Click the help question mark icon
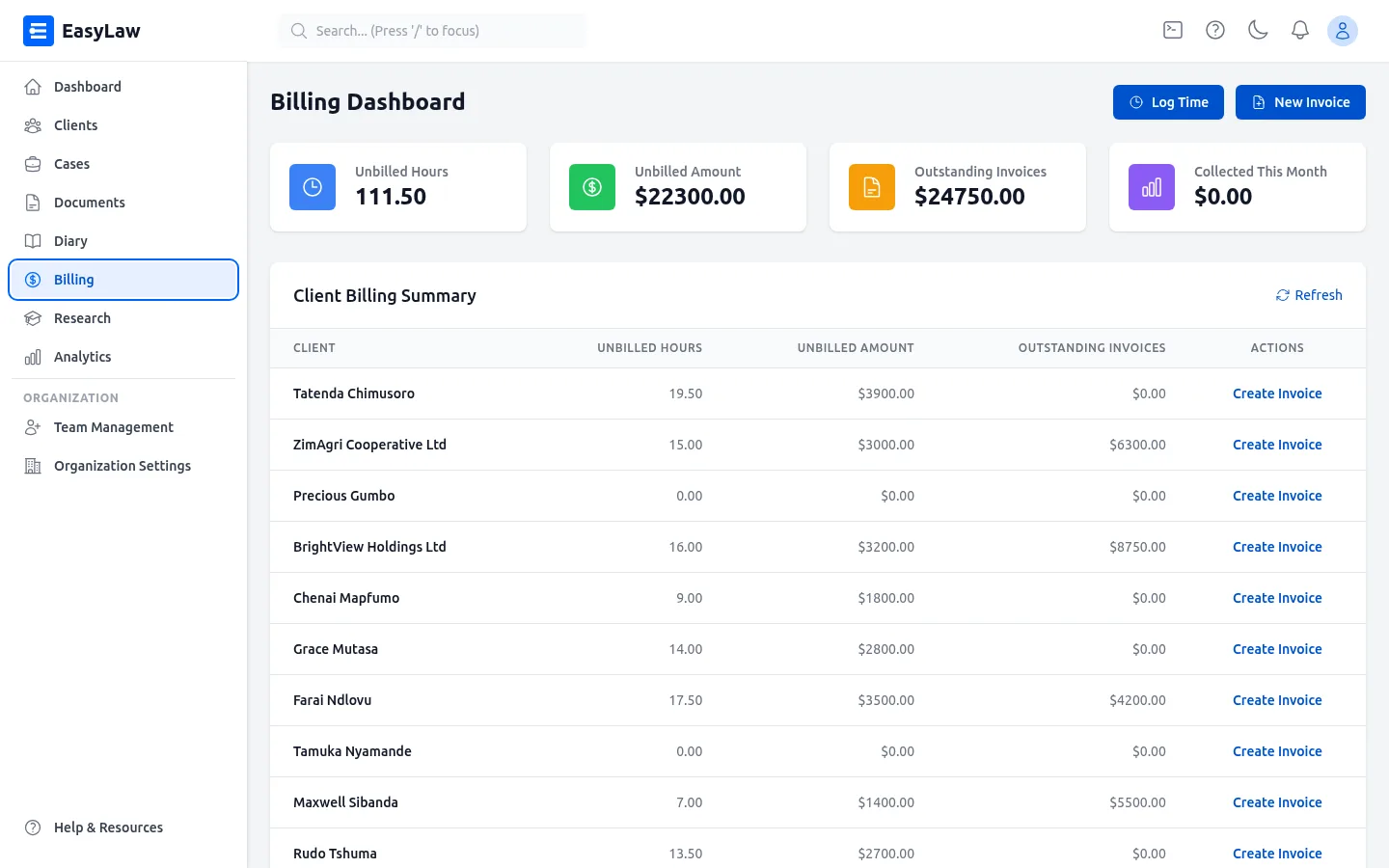 (1214, 30)
